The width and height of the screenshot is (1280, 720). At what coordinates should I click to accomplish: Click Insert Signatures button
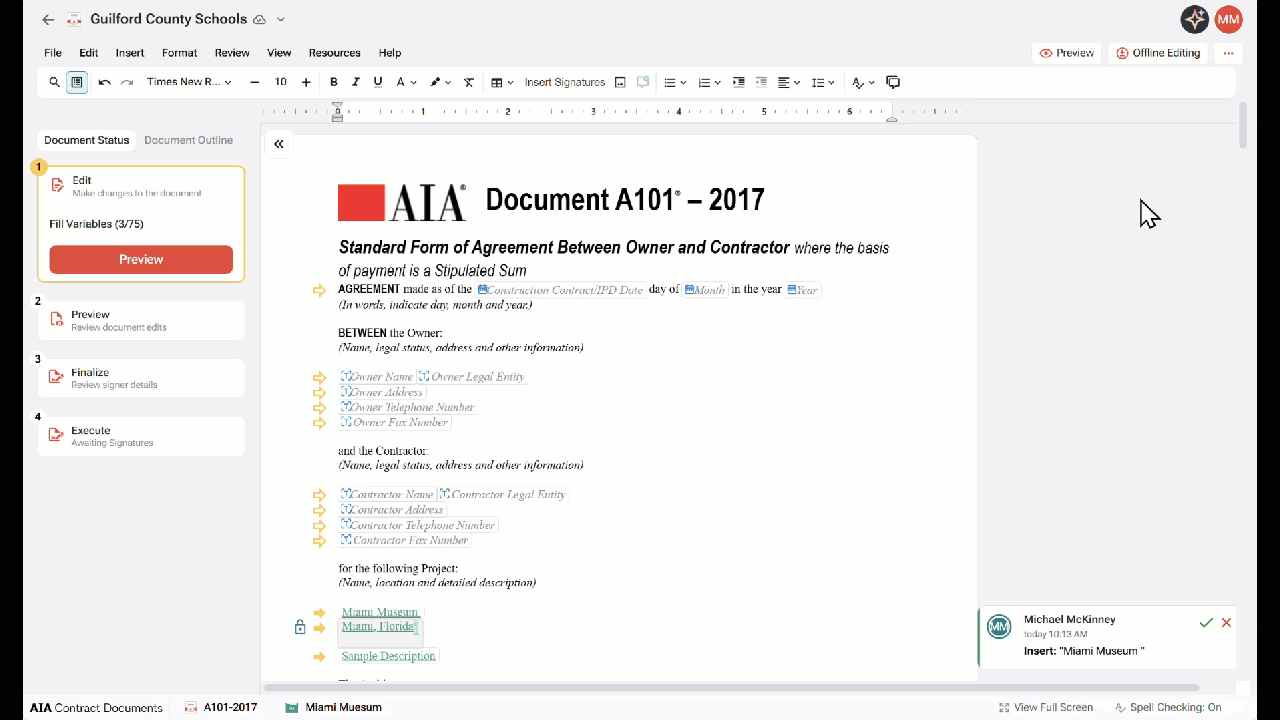565,83
